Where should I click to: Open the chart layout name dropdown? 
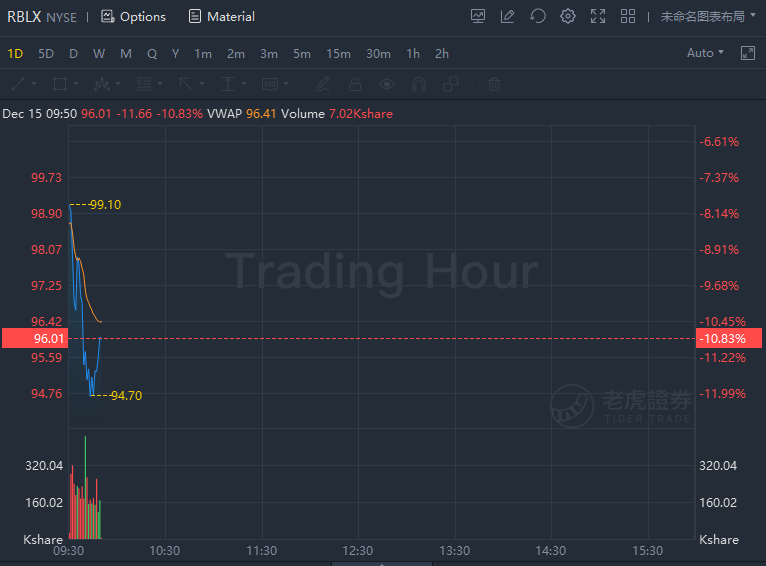[x=708, y=17]
